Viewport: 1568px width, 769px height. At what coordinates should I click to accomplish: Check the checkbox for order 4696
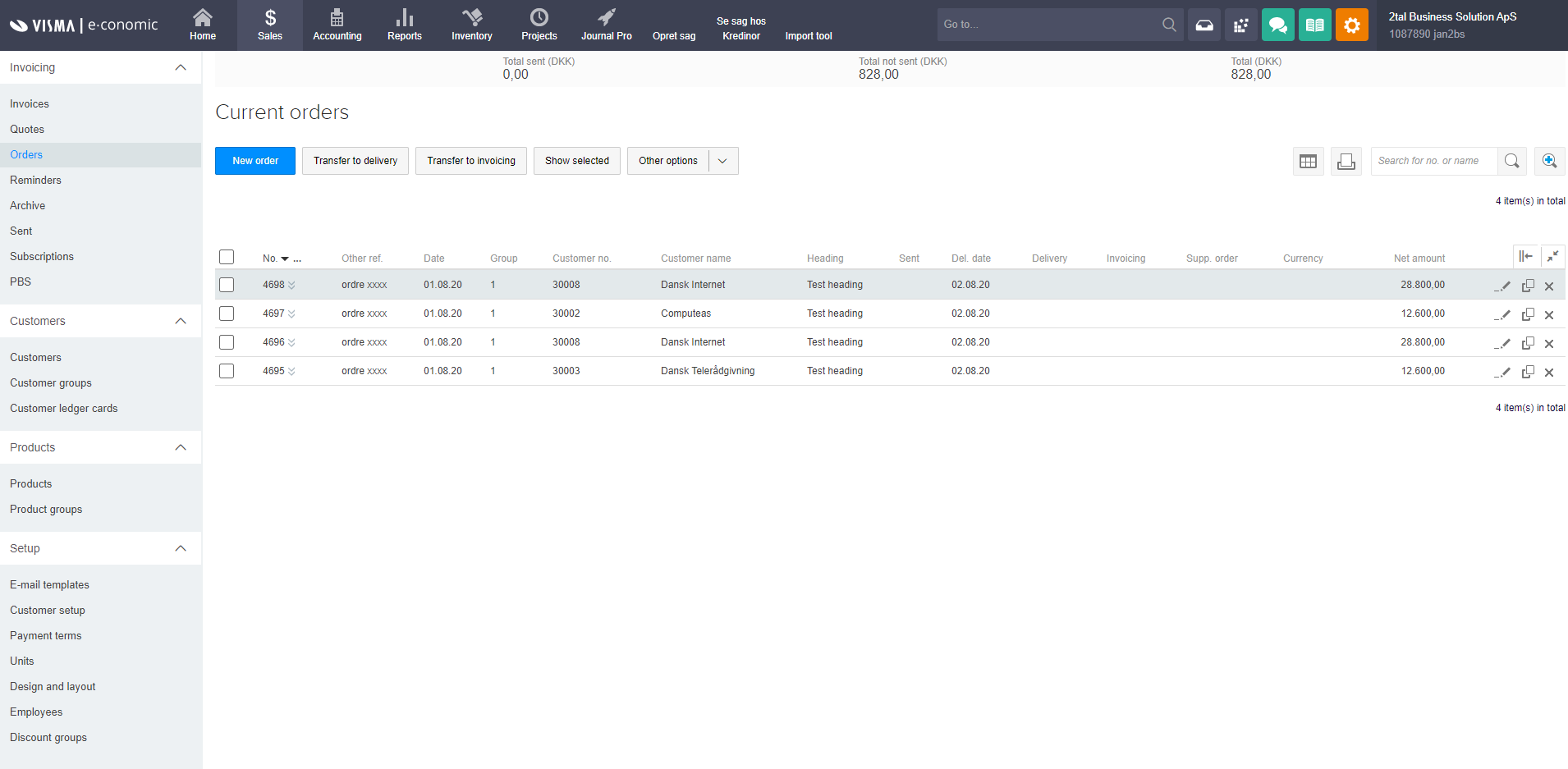(227, 342)
